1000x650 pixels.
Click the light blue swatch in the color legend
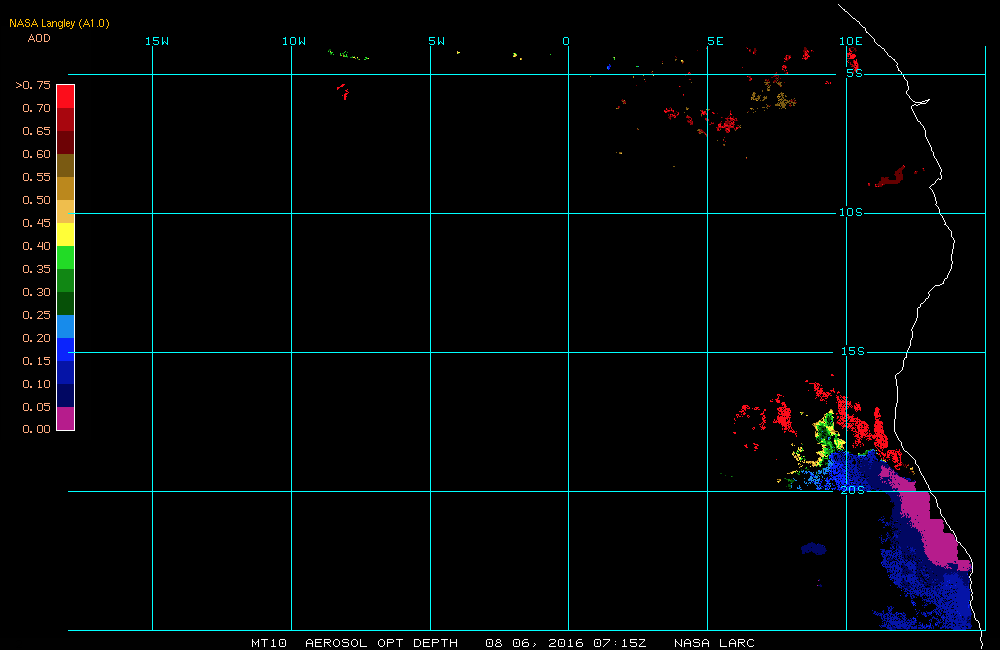(65, 326)
